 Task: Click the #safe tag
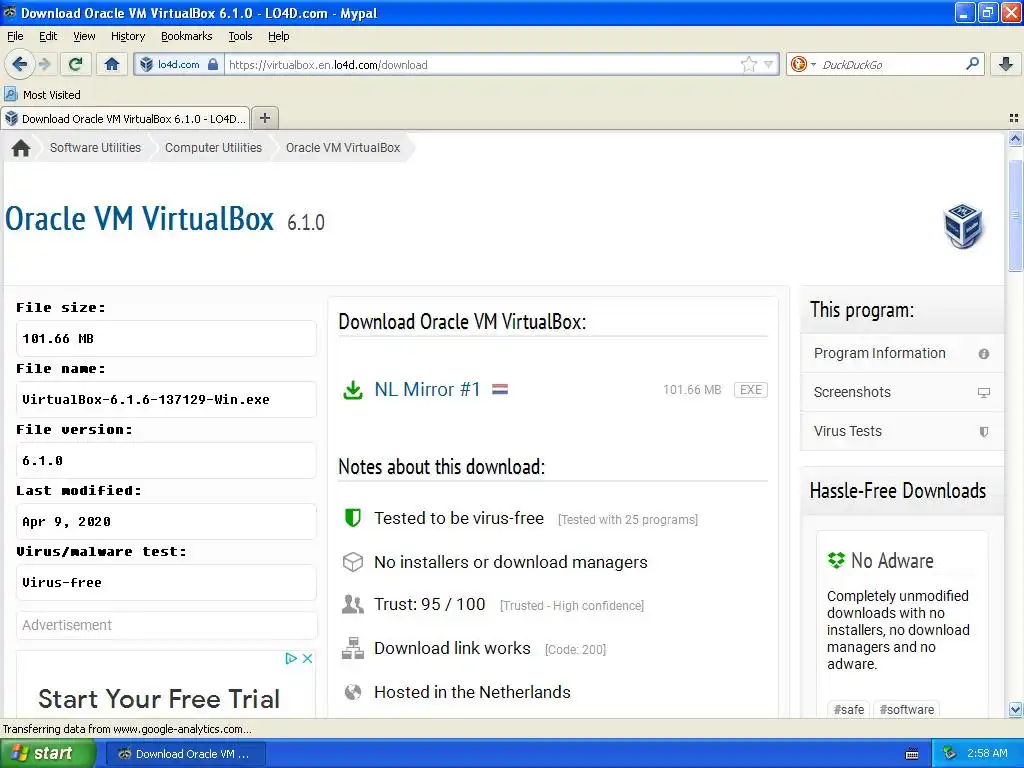pyautogui.click(x=848, y=709)
